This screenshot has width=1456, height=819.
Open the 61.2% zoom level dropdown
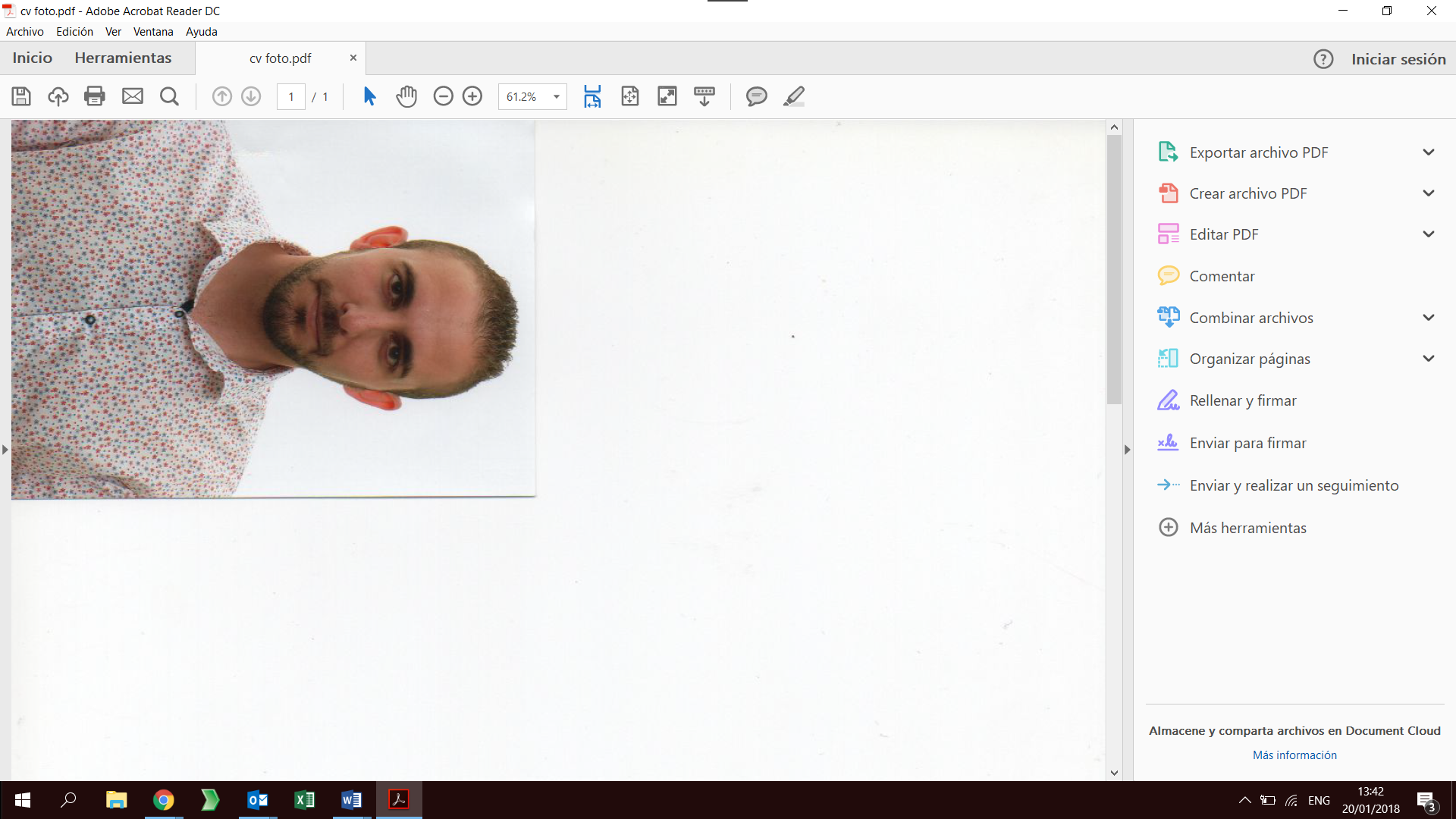[x=557, y=97]
